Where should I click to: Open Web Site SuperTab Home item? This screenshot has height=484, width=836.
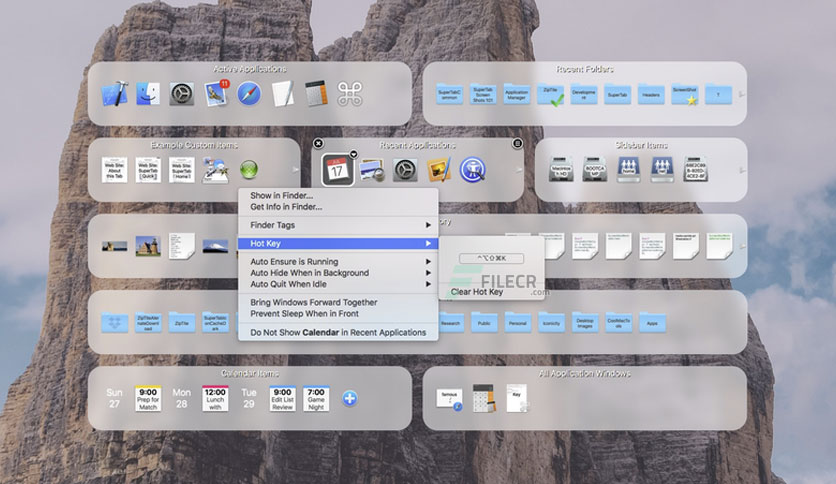coord(181,170)
